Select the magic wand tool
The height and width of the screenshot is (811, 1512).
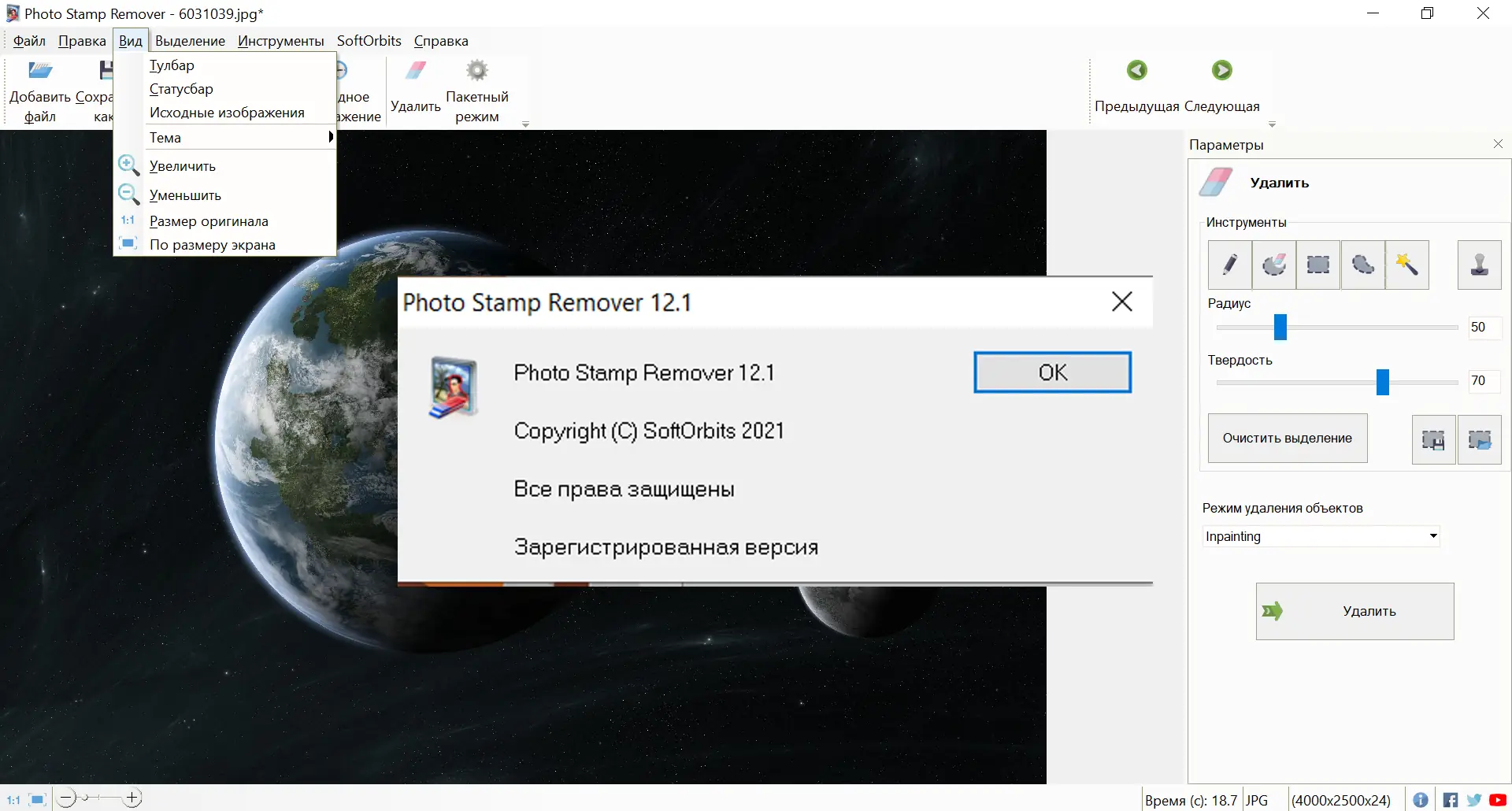click(1407, 265)
